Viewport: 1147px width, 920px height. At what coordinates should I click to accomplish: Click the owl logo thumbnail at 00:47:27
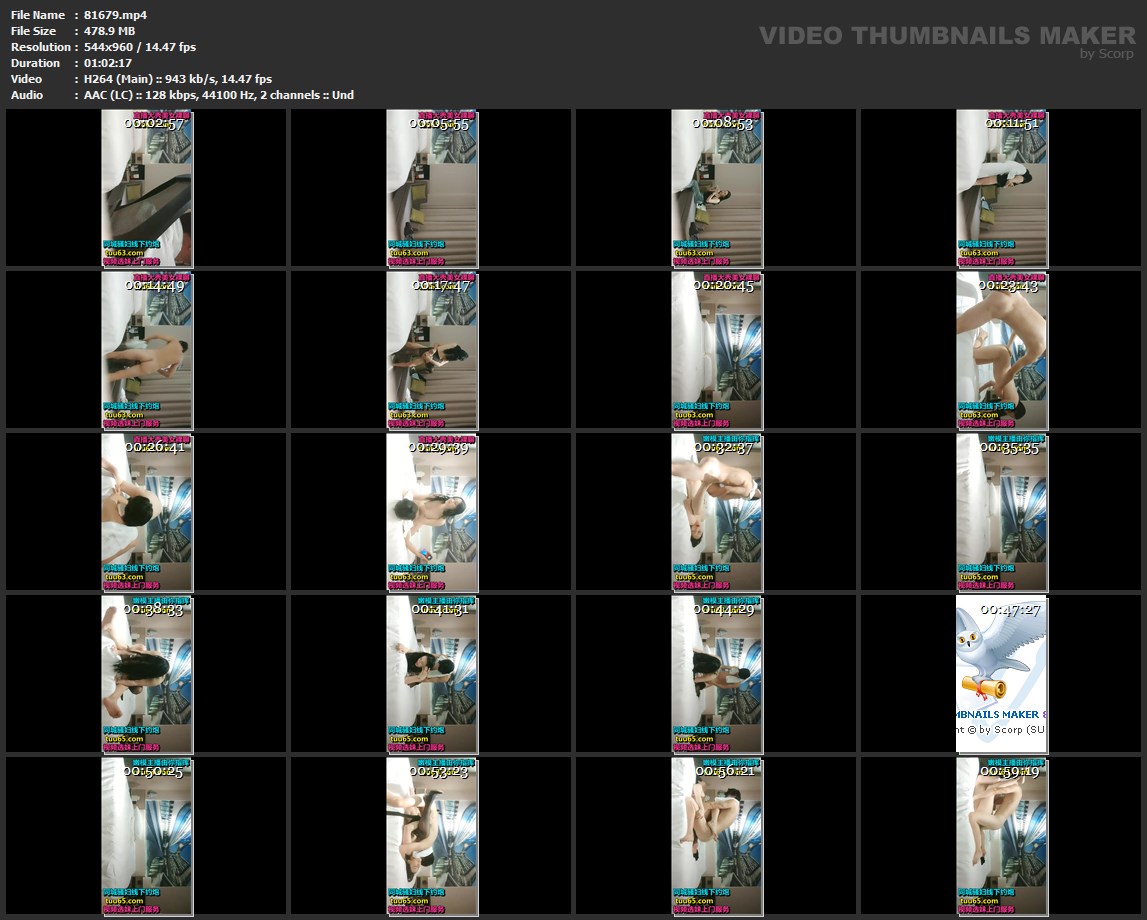tap(1001, 674)
